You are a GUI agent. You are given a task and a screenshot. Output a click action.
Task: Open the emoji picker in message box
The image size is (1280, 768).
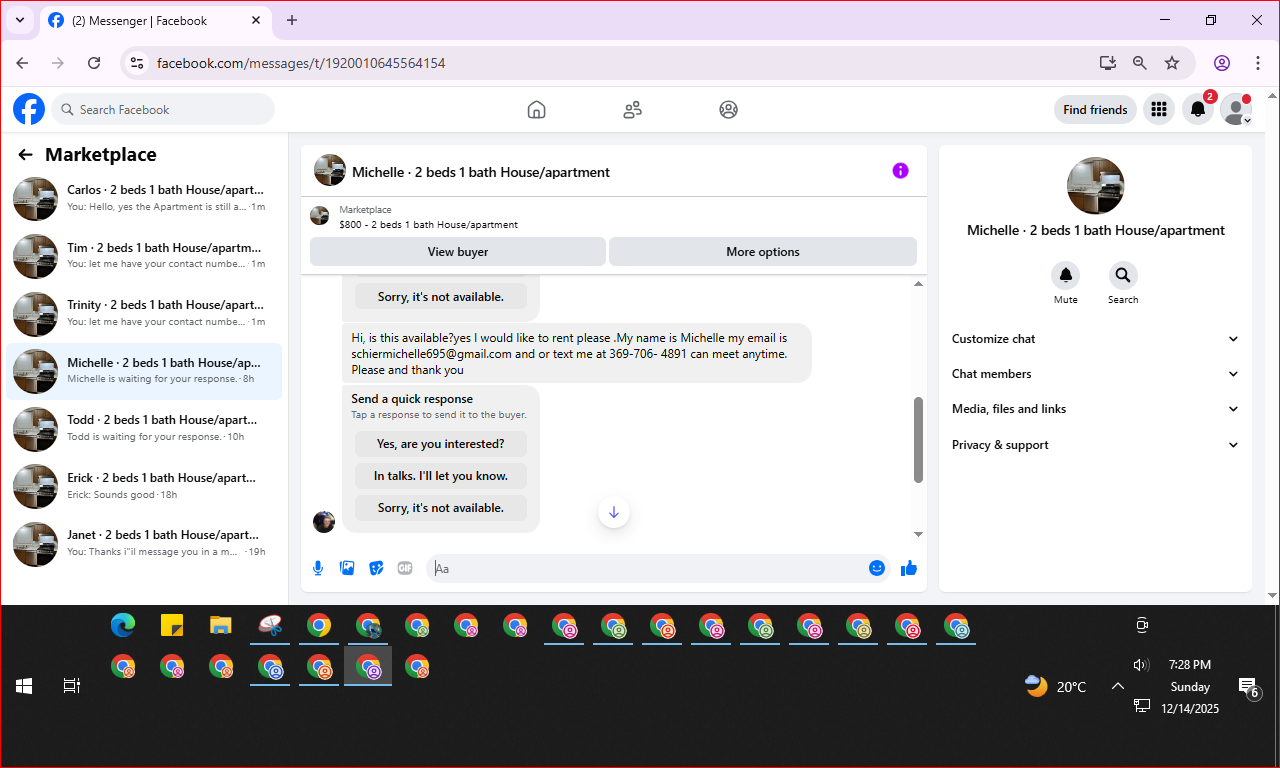877,568
